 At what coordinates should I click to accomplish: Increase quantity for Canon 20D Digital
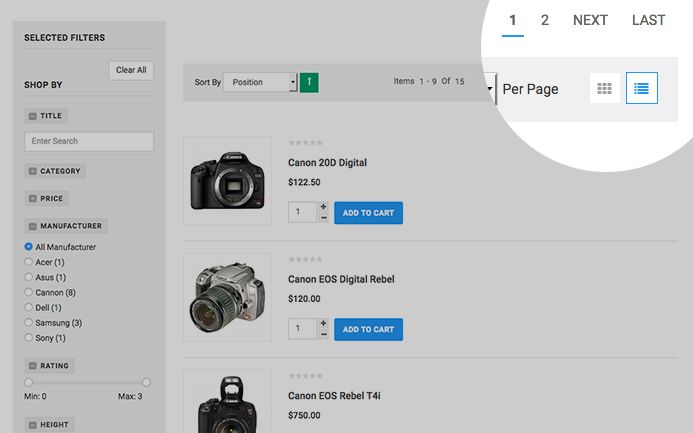324,207
